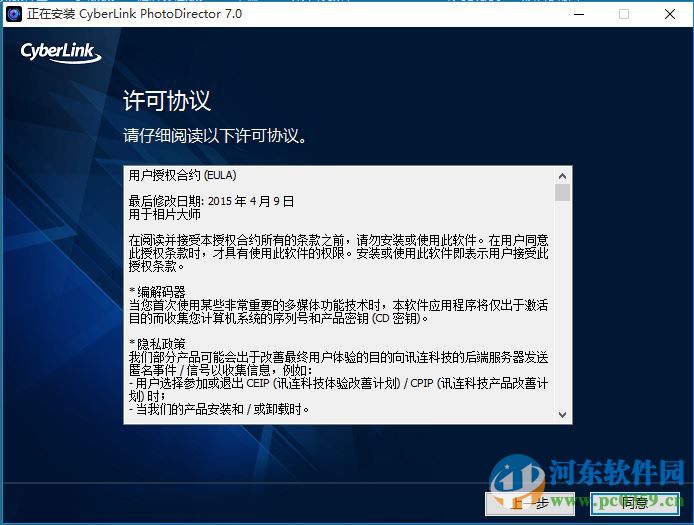
Task: Click the '- 当我们的产品安装和 / 或卸载时。' line
Action: pos(219,409)
